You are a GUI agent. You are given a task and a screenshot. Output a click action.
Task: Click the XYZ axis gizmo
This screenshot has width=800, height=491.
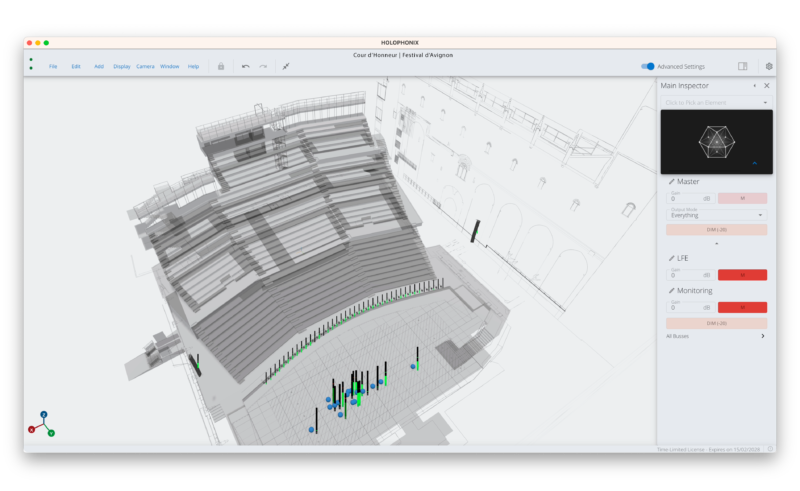[42, 423]
